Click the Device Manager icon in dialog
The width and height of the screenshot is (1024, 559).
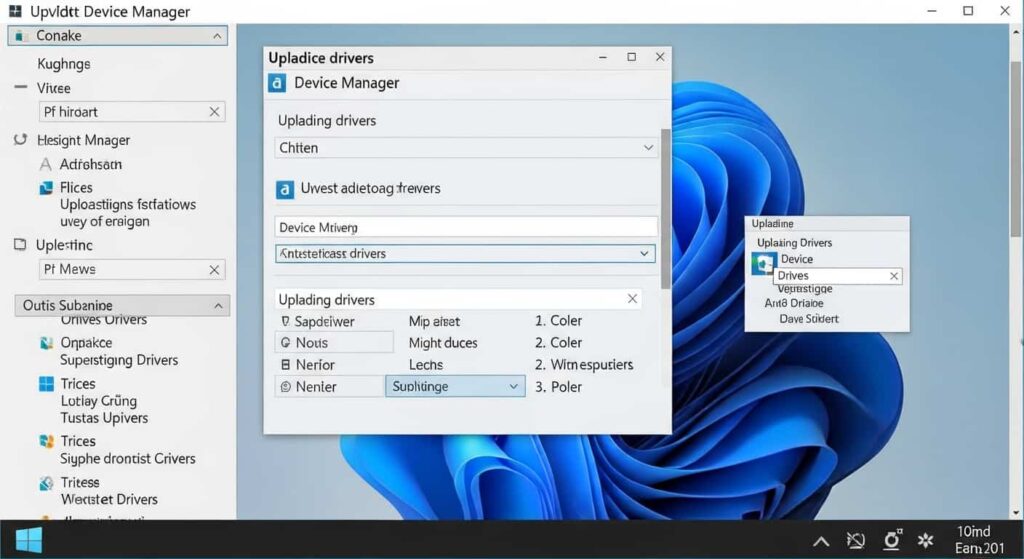pyautogui.click(x=277, y=83)
